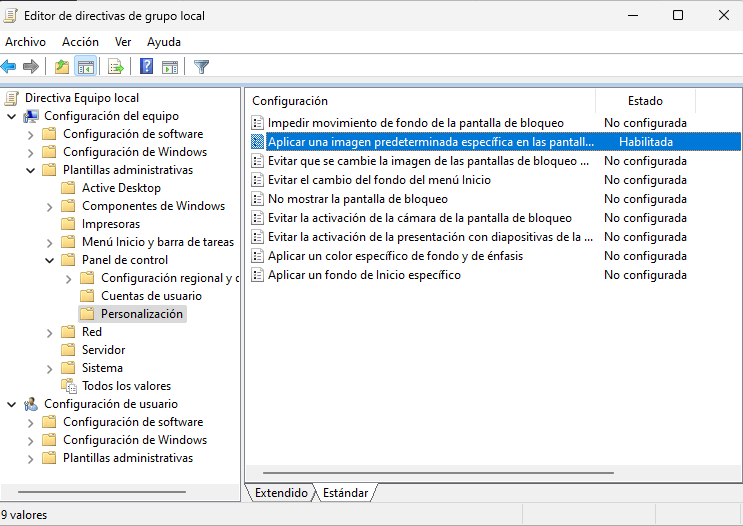This screenshot has height=526, width=743.
Task: Click icon of Aplicar un fondo de Inicio específico
Action: [x=257, y=275]
